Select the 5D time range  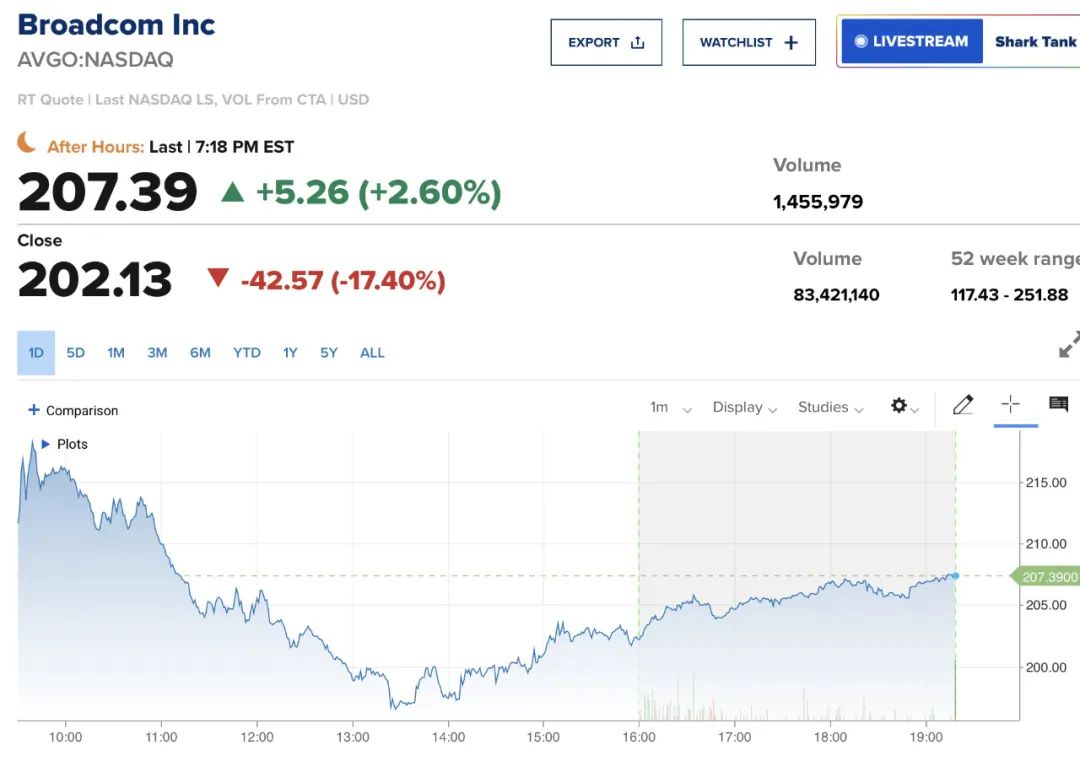[x=76, y=353]
